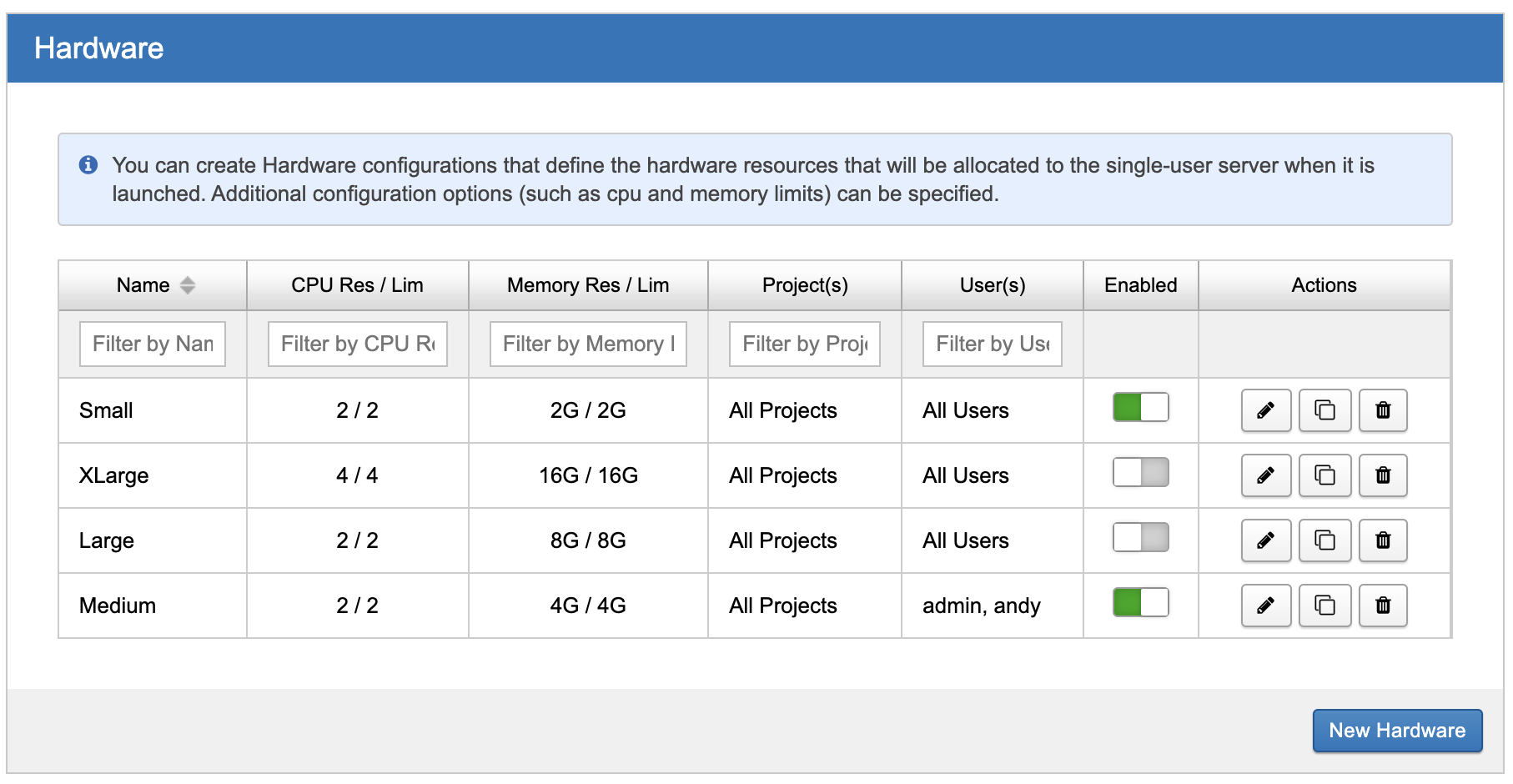Trash the Medium hardware entry
This screenshot has height=784, width=1513.
(1383, 606)
